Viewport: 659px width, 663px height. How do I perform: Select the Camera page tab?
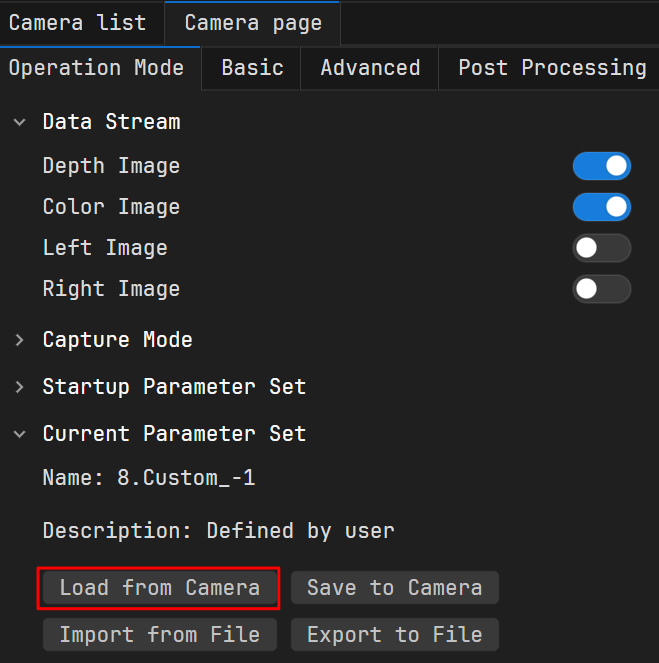[252, 23]
